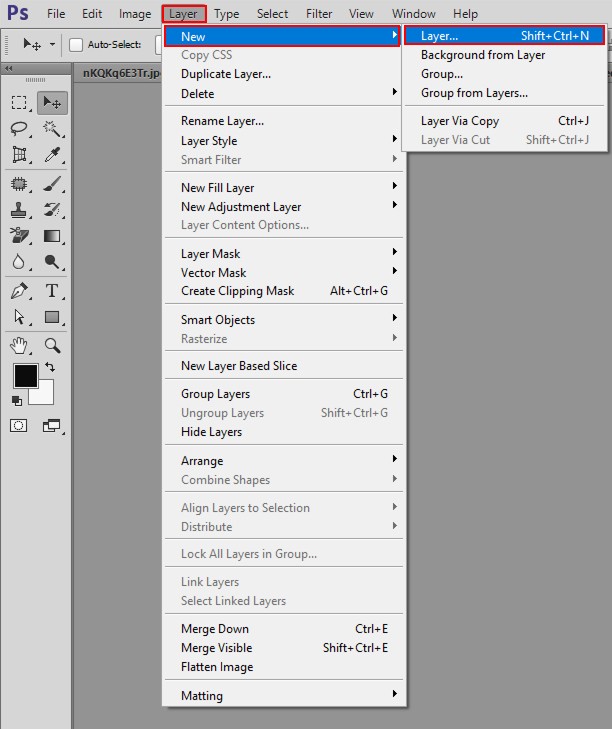Open the Filter menu
Screen dimensions: 612x729
319,14
